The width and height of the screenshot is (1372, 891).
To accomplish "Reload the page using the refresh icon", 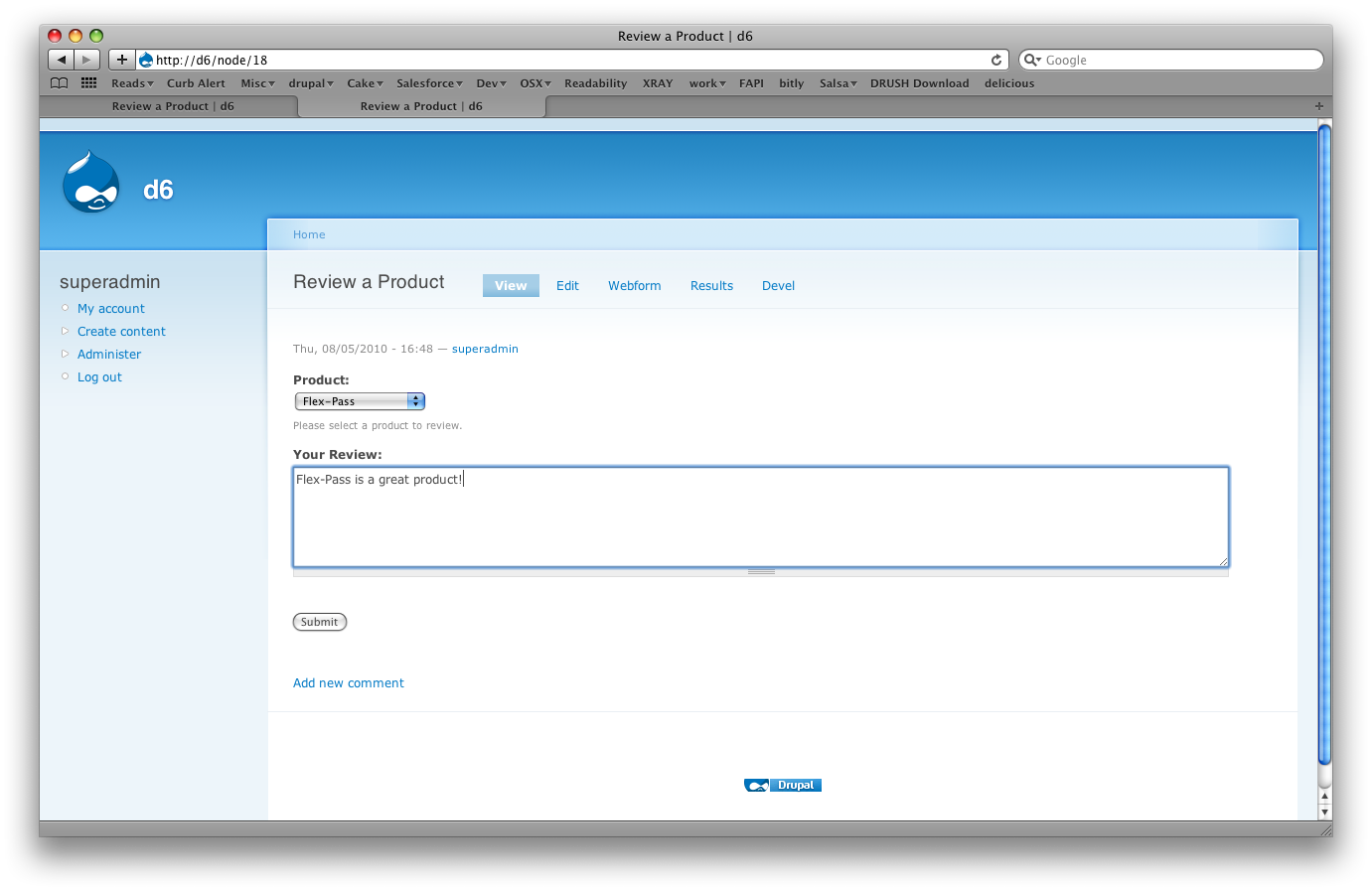I will tap(995, 60).
